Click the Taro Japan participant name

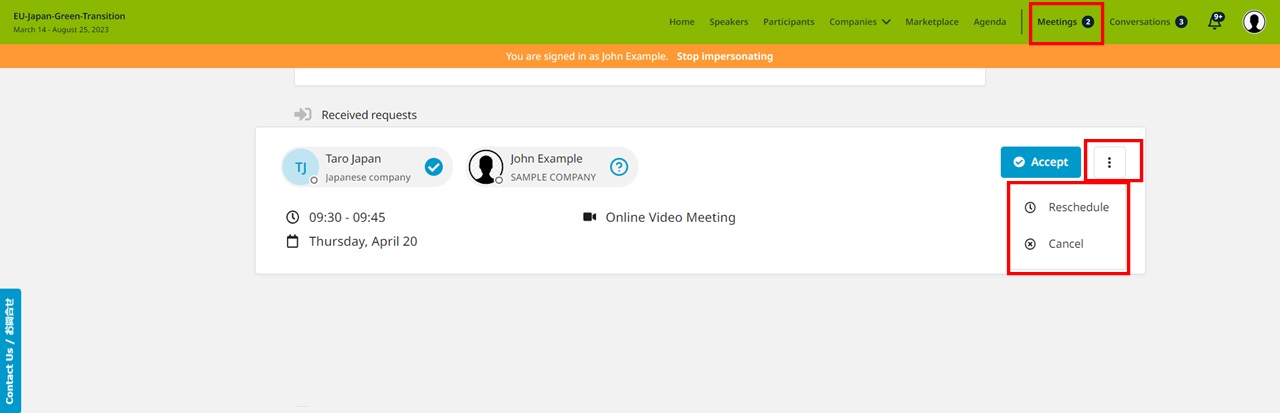pos(353,158)
